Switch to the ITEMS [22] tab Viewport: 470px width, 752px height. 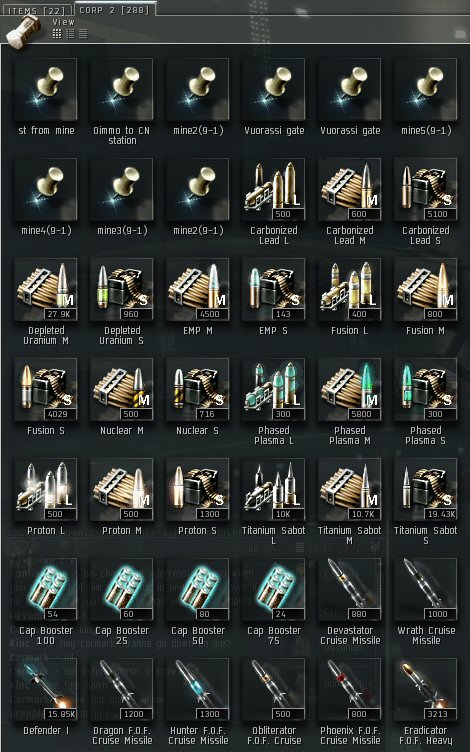pyautogui.click(x=36, y=9)
